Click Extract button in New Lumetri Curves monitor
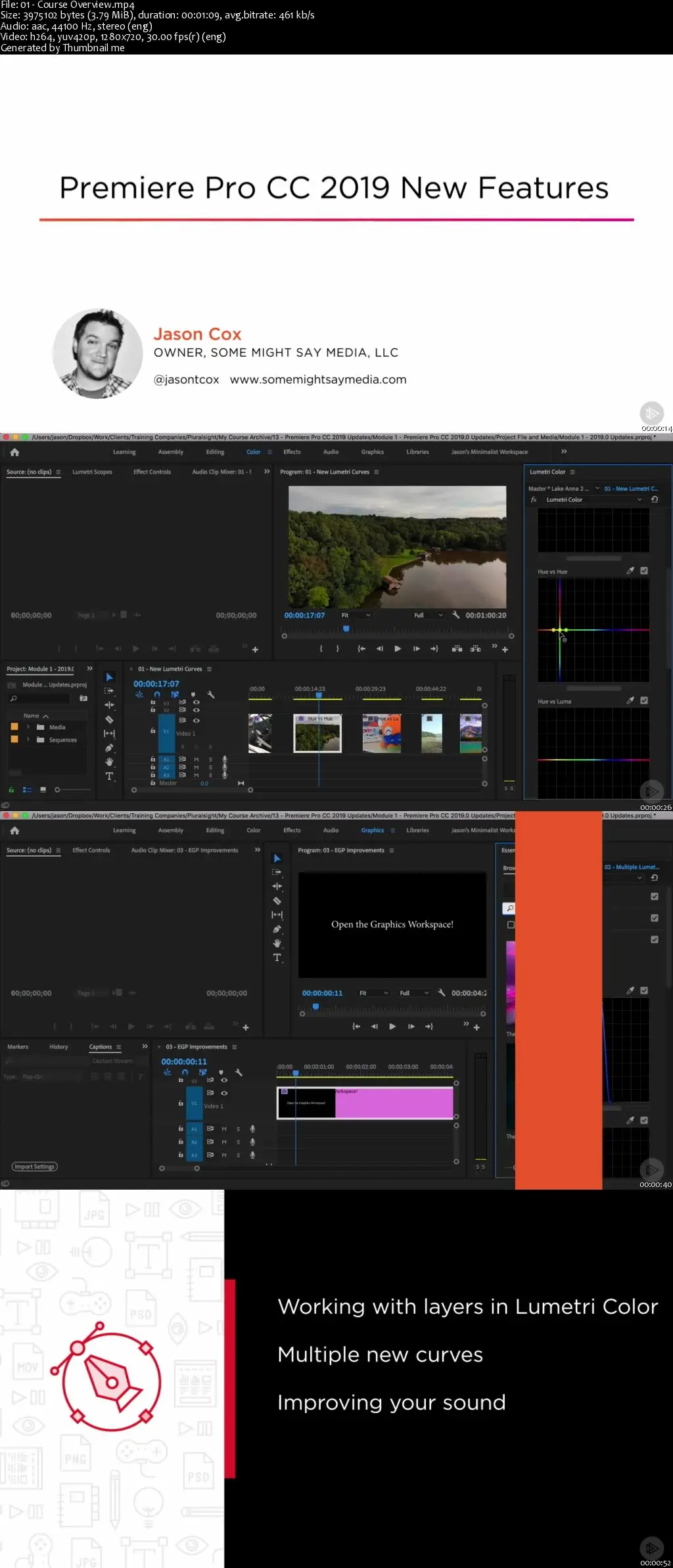 pos(475,649)
